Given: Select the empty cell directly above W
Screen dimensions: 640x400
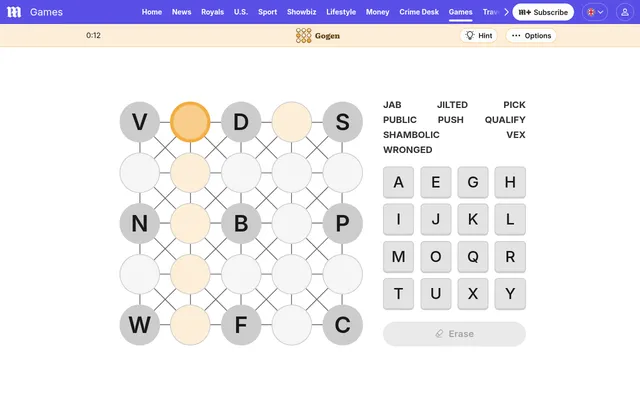Looking at the screenshot, I should [140, 274].
